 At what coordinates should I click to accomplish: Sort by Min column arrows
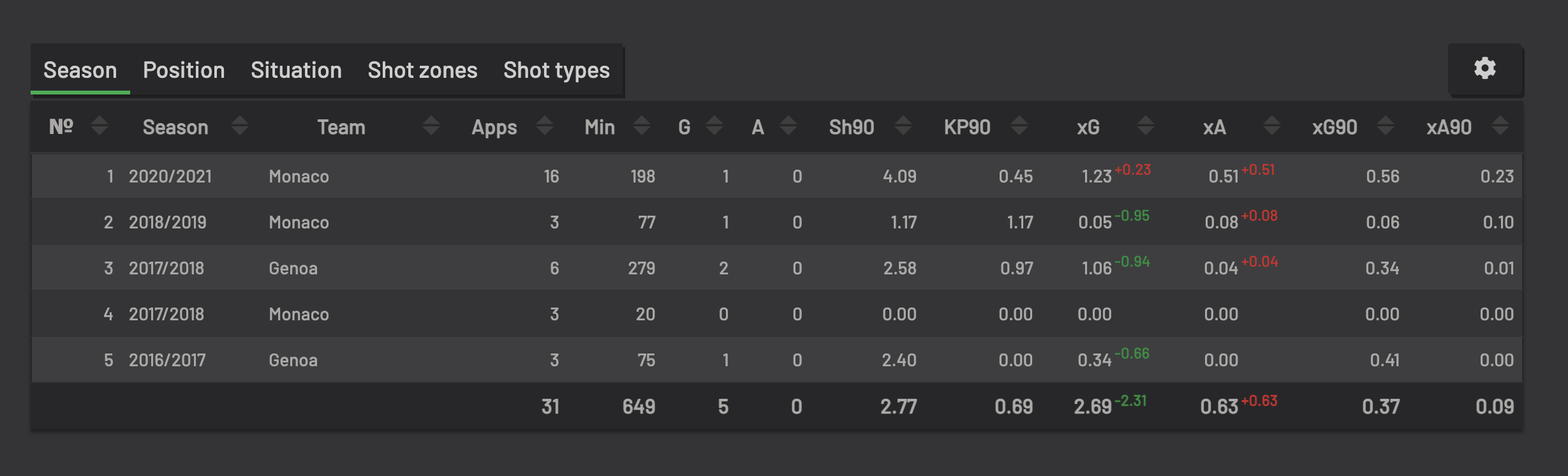642,126
